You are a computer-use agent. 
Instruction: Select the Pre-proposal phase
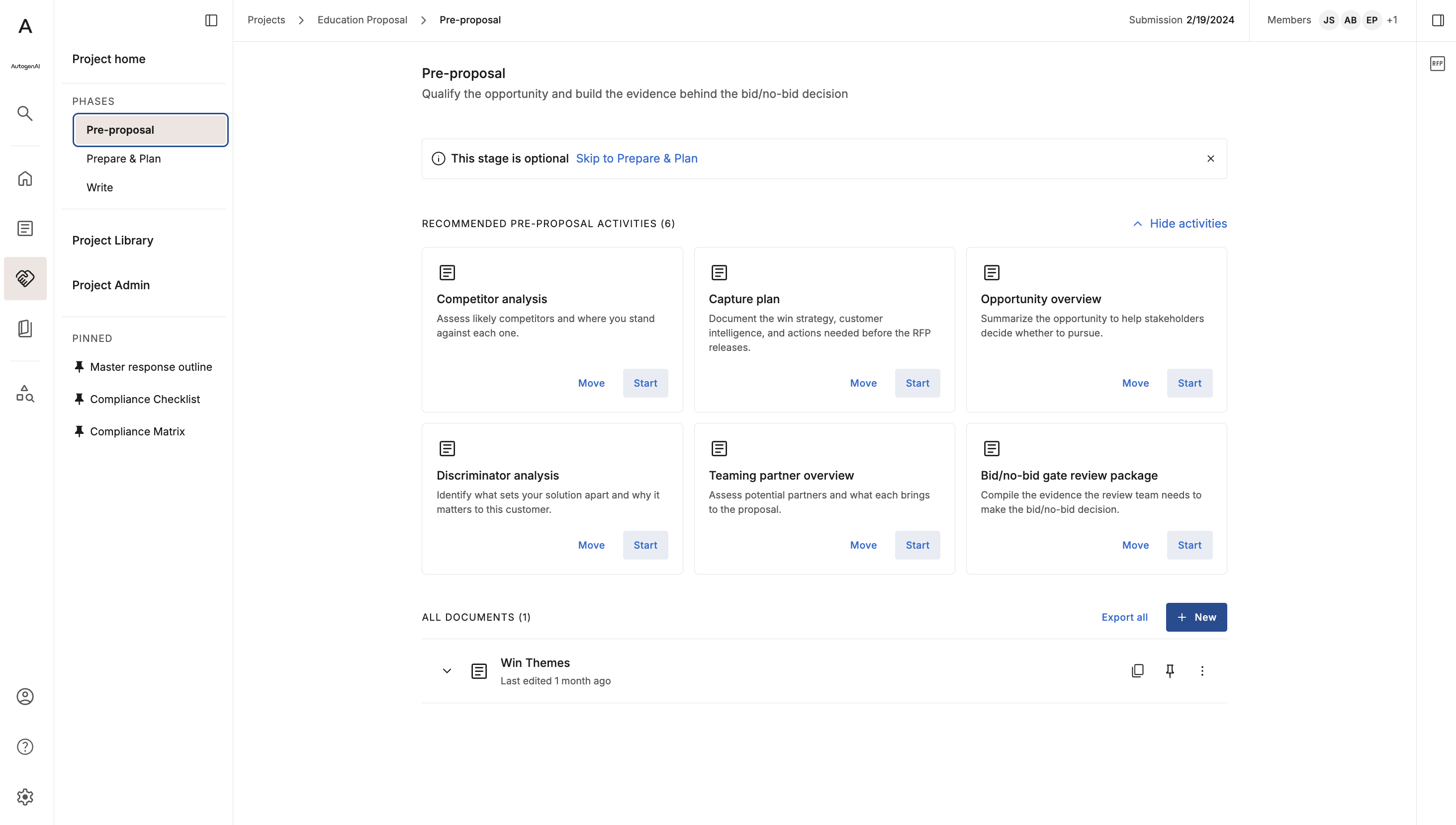pyautogui.click(x=150, y=130)
